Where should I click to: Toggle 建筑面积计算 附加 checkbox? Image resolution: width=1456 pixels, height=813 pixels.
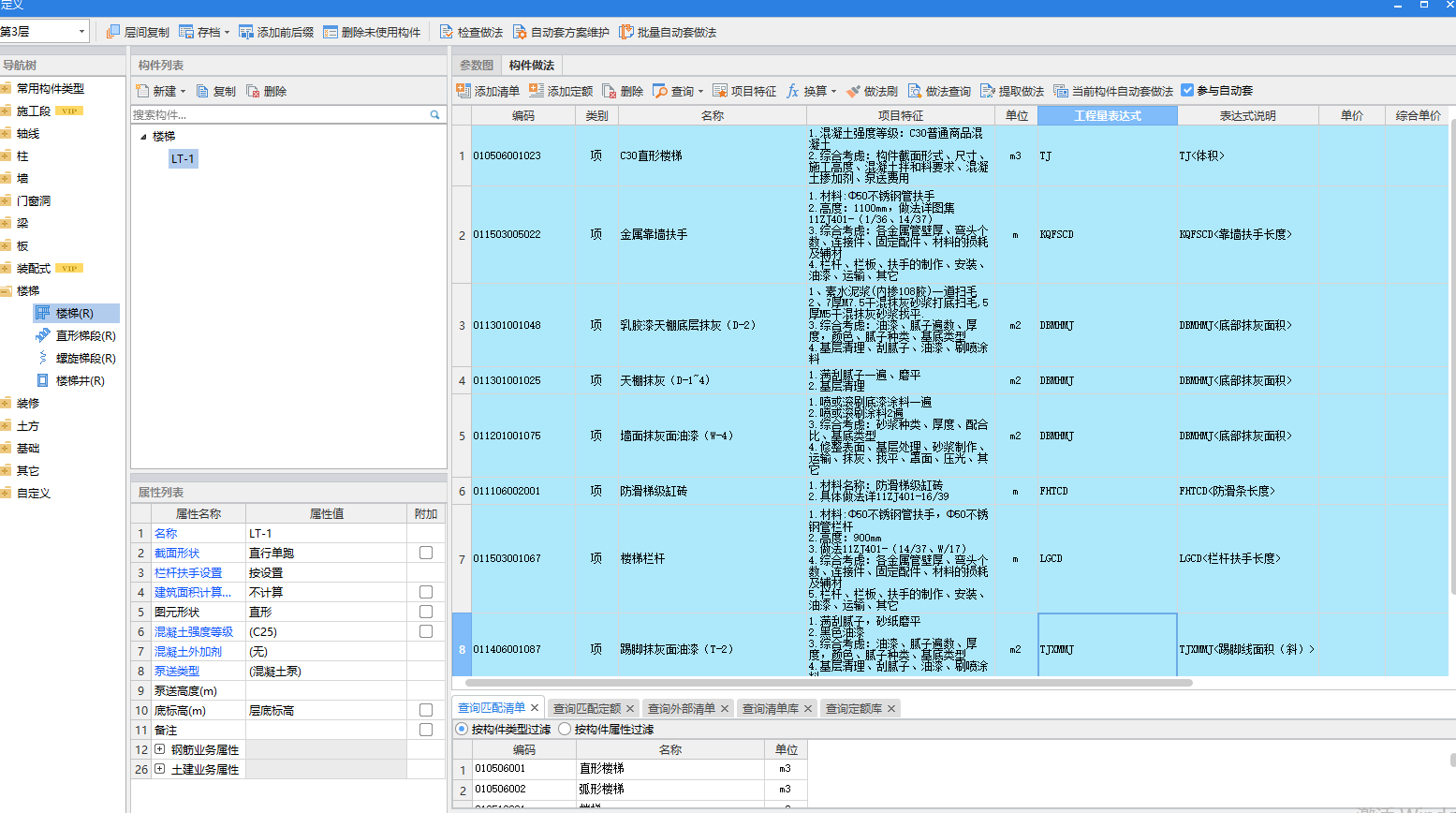[x=426, y=592]
